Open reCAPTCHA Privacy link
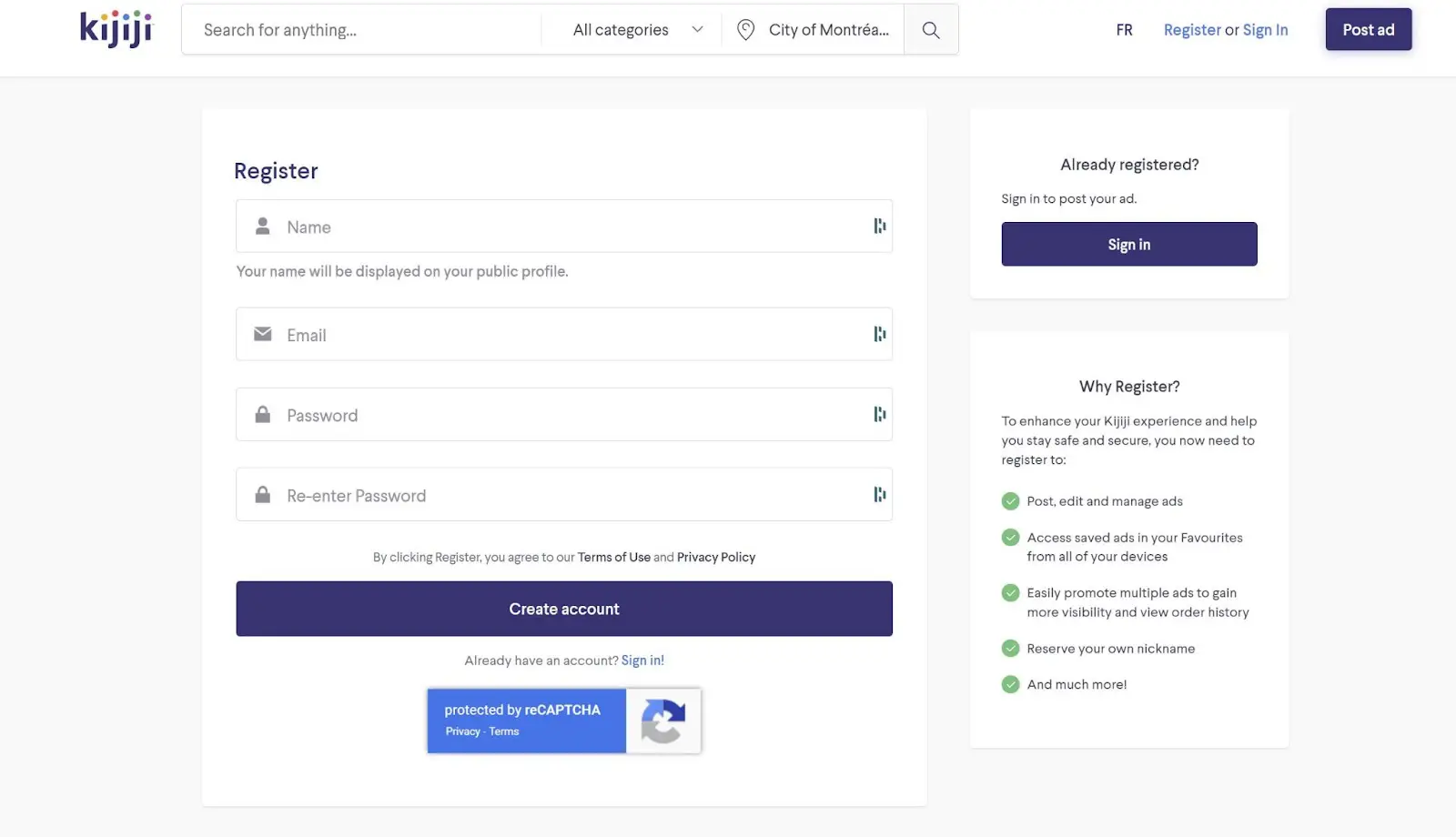The width and height of the screenshot is (1456, 837). (x=462, y=731)
